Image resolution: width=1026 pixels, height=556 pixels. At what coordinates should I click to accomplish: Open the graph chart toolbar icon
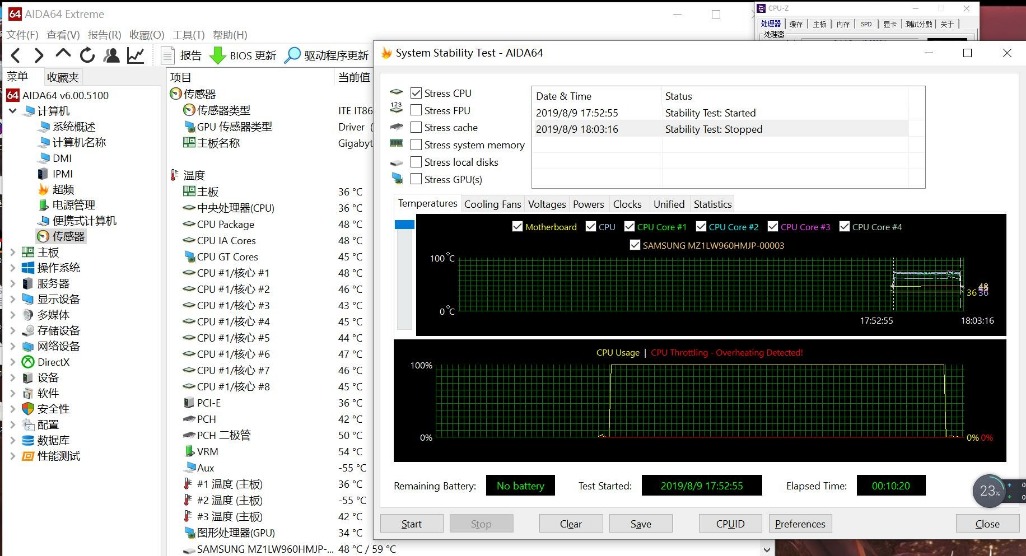coord(135,56)
